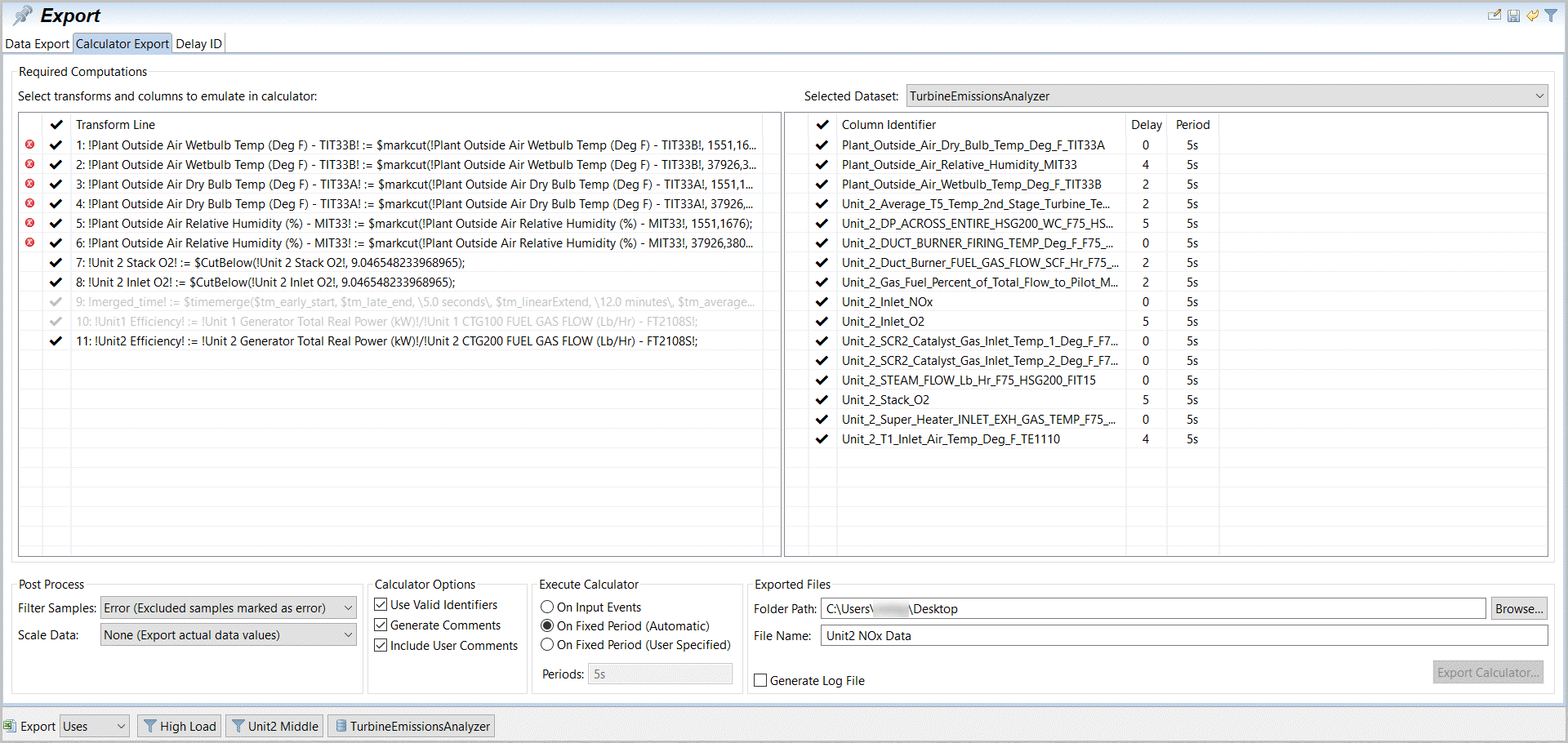Image resolution: width=1568 pixels, height=743 pixels.
Task: Click the Browse... button
Action: click(x=1518, y=609)
